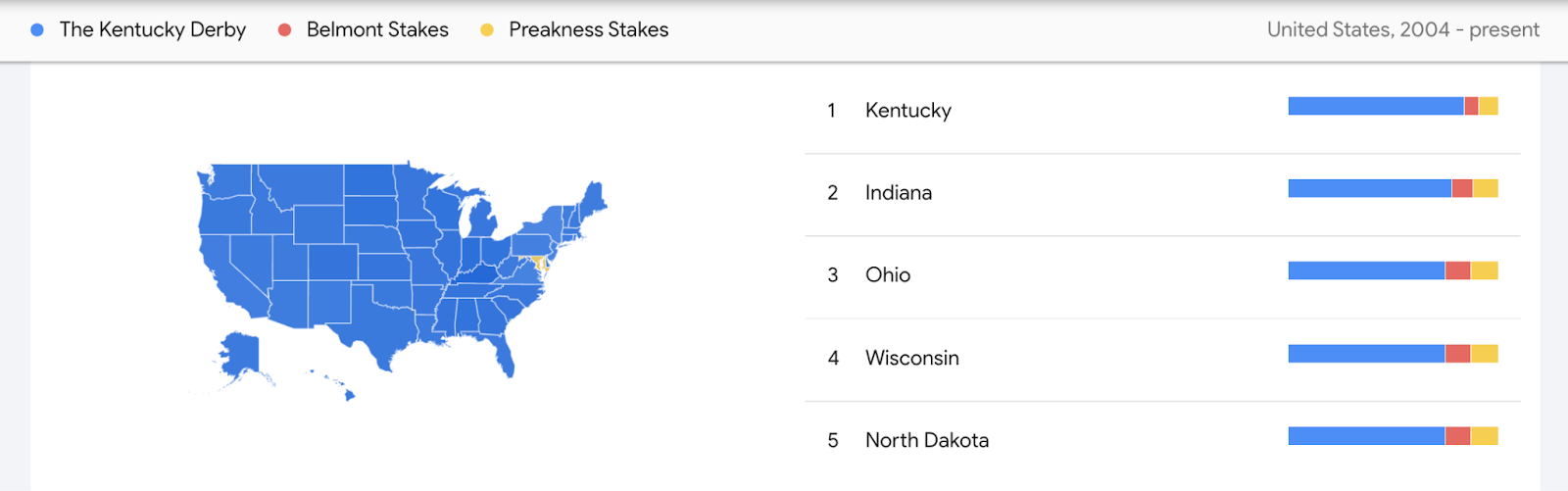1568x491 pixels.
Task: Click Alaska on the US map
Action: click(239, 355)
